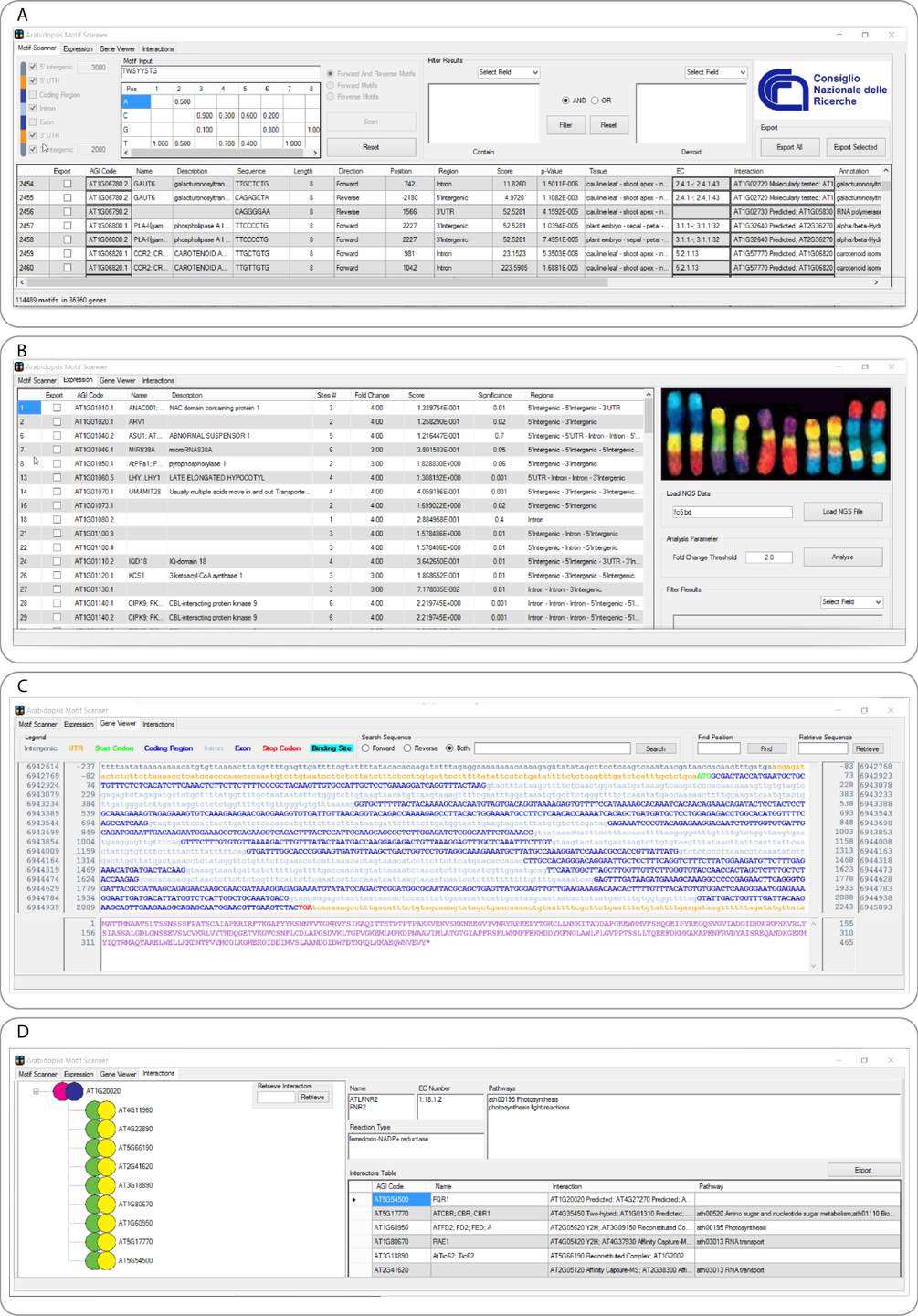The image size is (918, 1316).
Task: Click Export button above Interactors Table
Action: 863,1171
